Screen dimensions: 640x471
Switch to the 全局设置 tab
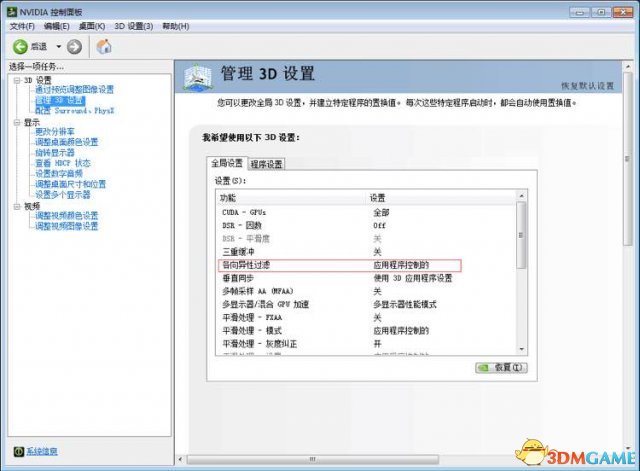coord(227,163)
